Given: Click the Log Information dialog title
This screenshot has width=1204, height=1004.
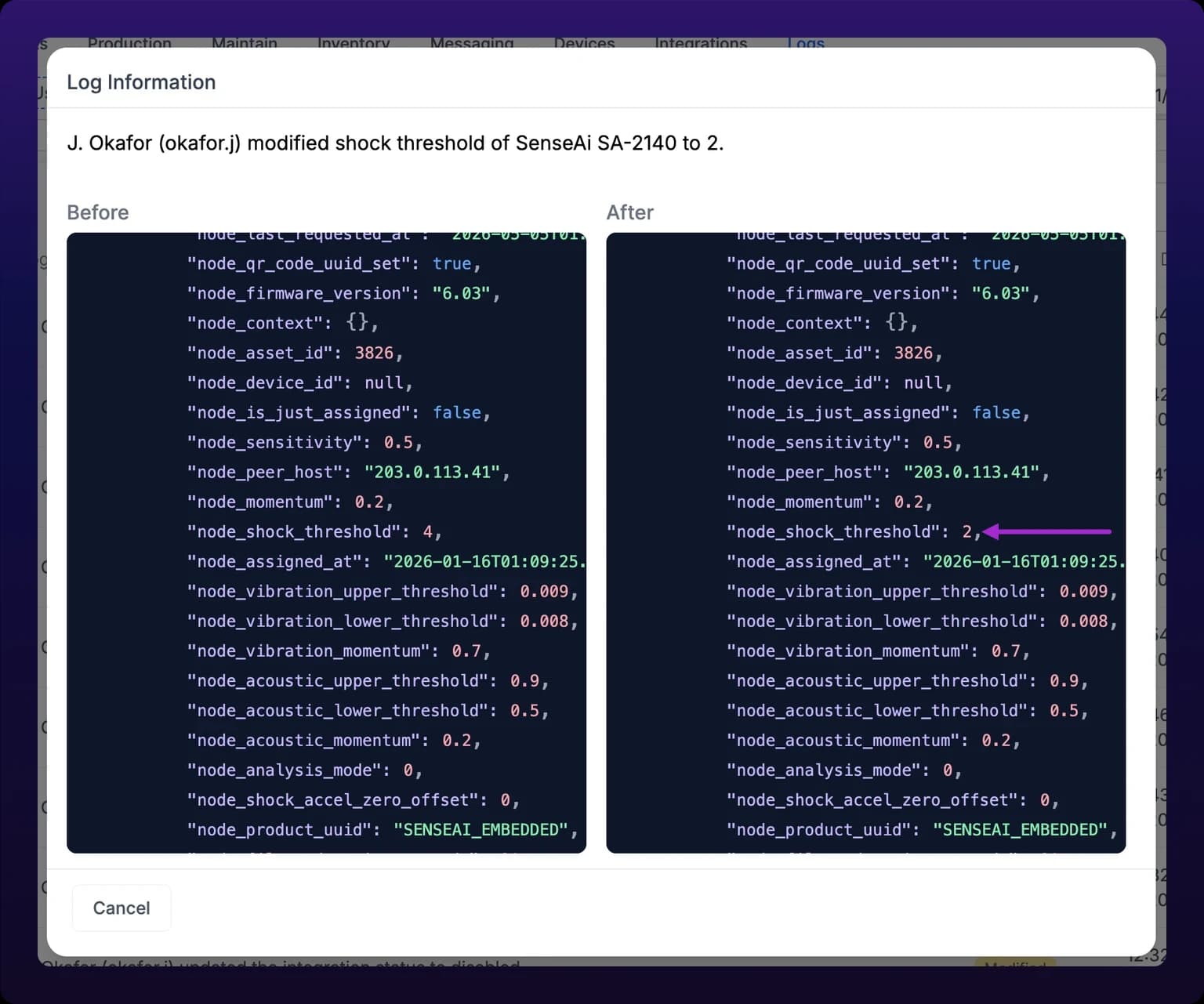Looking at the screenshot, I should [x=141, y=82].
